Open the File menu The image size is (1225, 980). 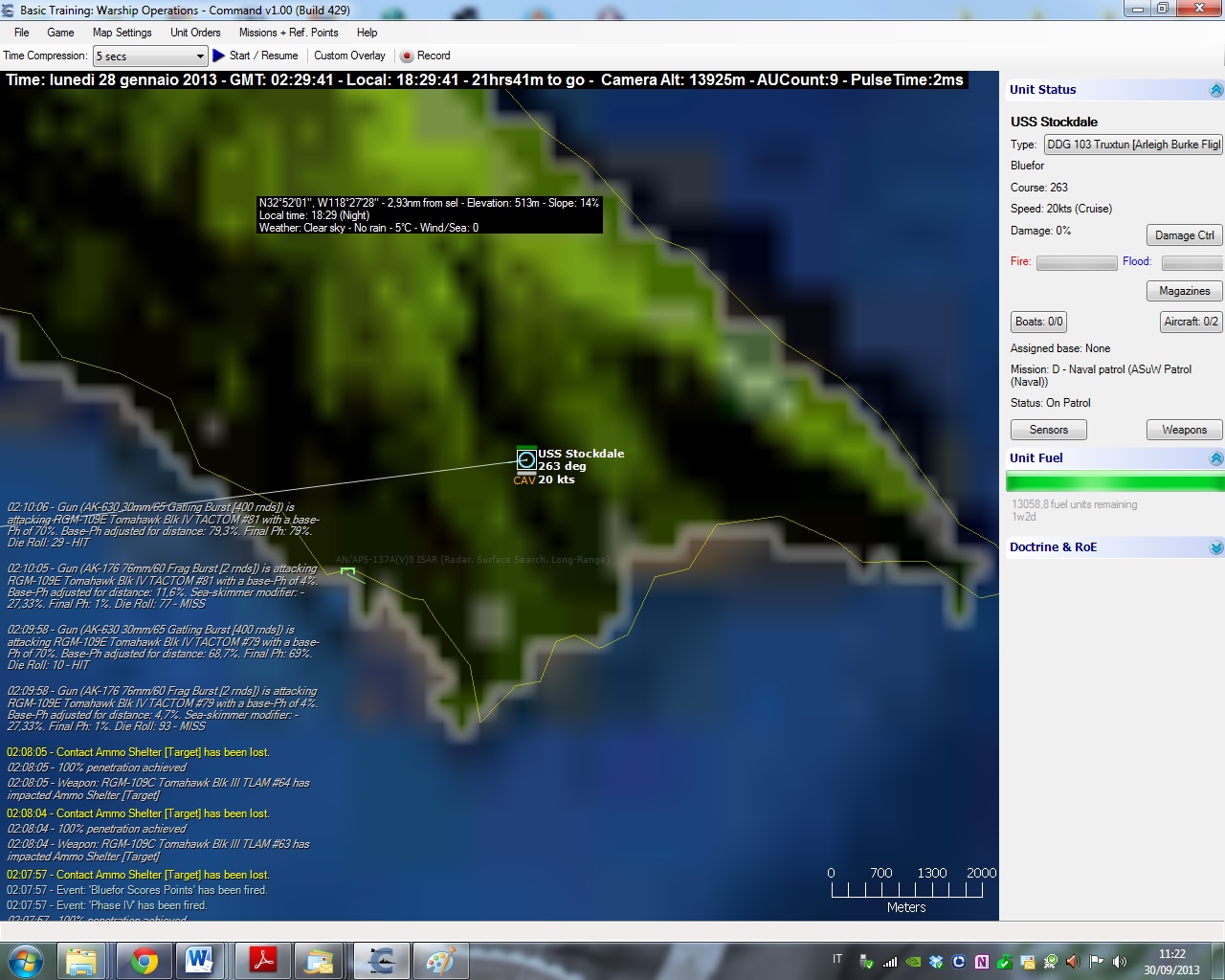(22, 33)
